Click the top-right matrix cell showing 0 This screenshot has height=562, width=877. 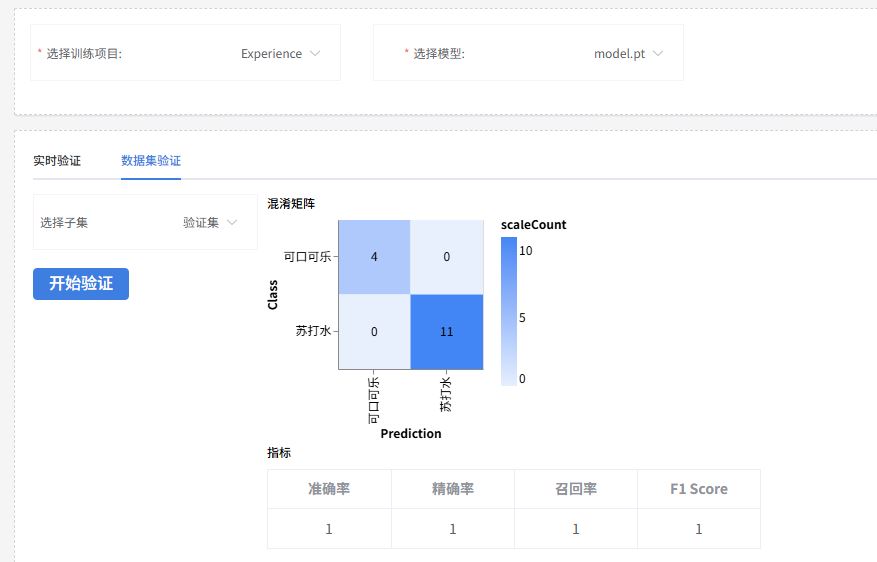coord(446,257)
